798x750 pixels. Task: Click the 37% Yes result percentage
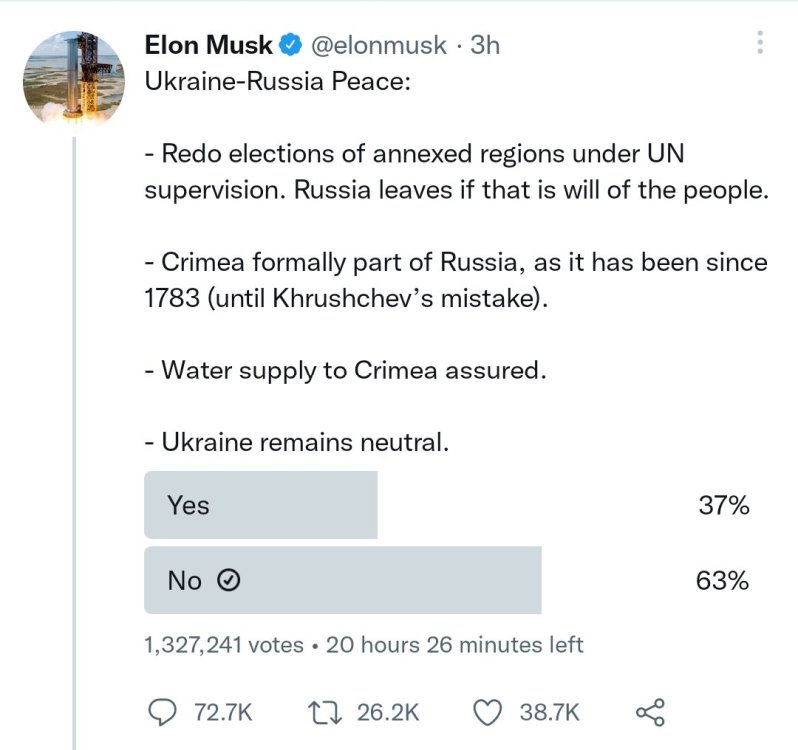click(724, 505)
